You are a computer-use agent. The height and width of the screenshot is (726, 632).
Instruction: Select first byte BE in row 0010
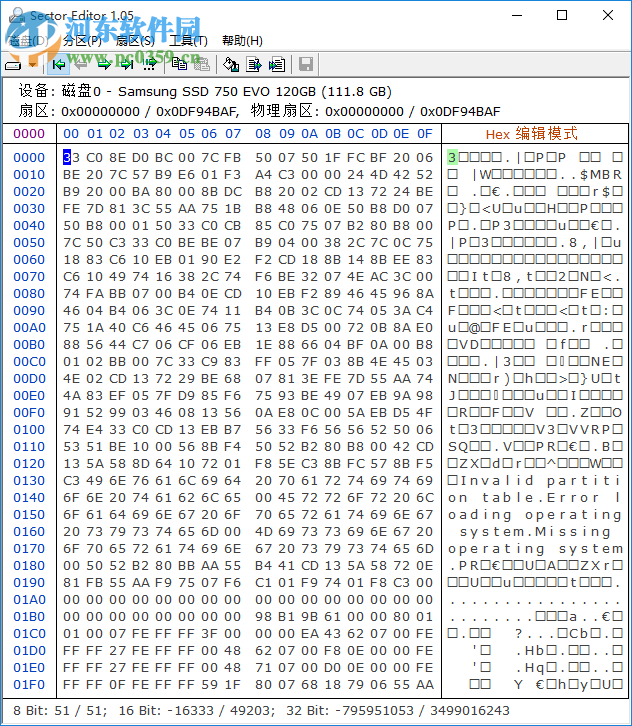[71, 175]
